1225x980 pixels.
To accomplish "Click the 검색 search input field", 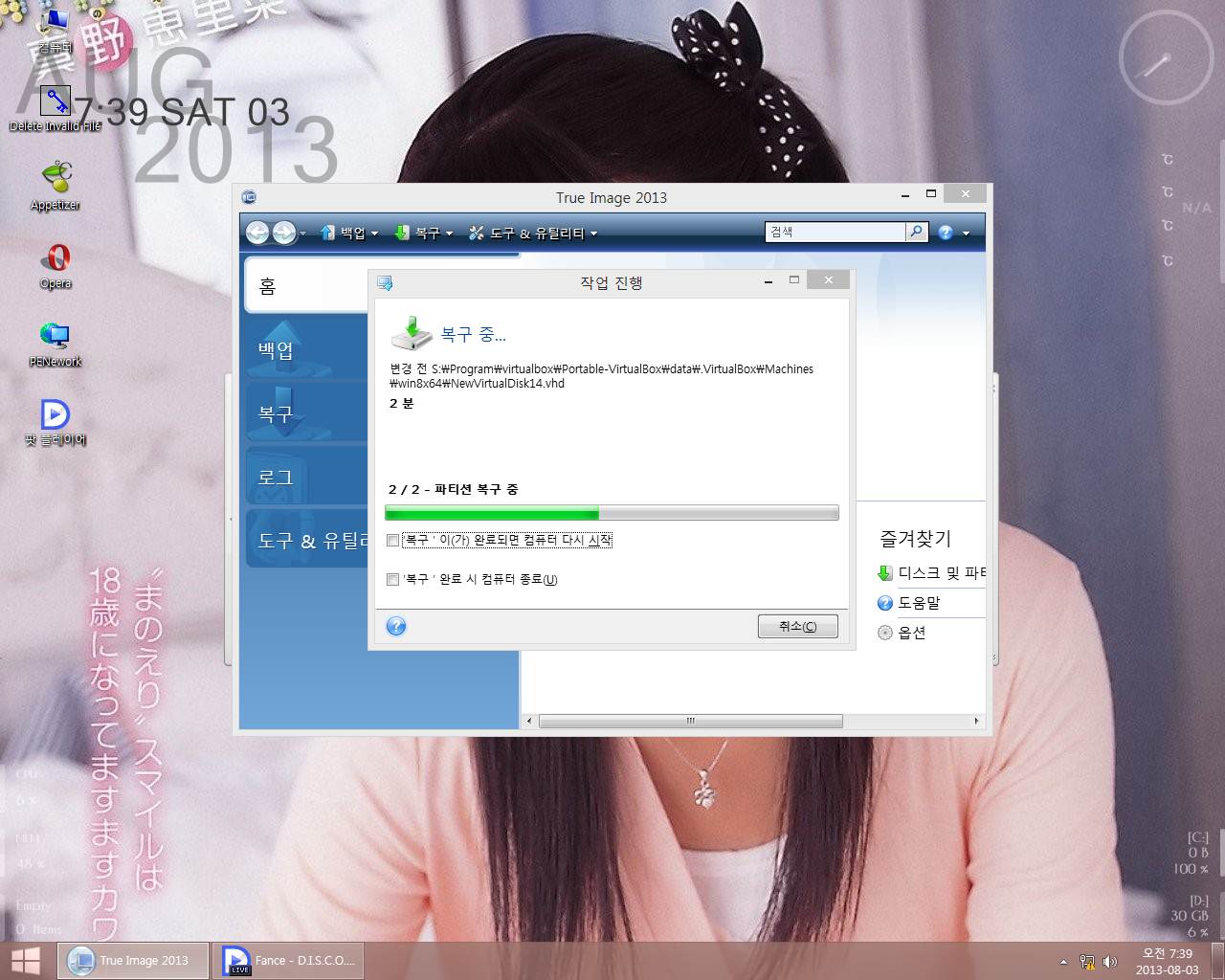I will 835,232.
